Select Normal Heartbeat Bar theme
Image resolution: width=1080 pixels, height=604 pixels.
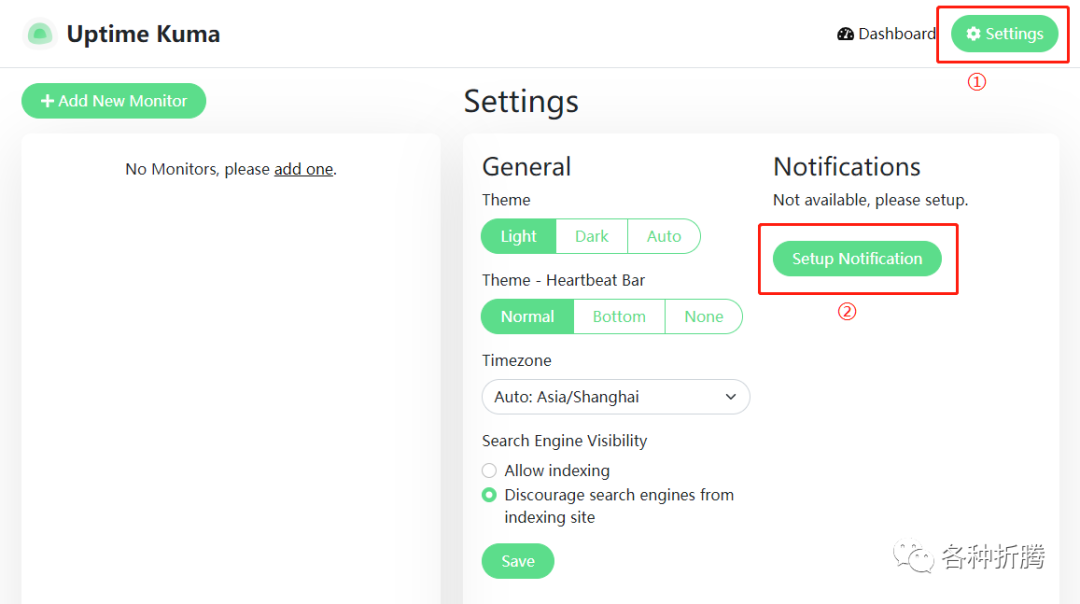pos(527,317)
